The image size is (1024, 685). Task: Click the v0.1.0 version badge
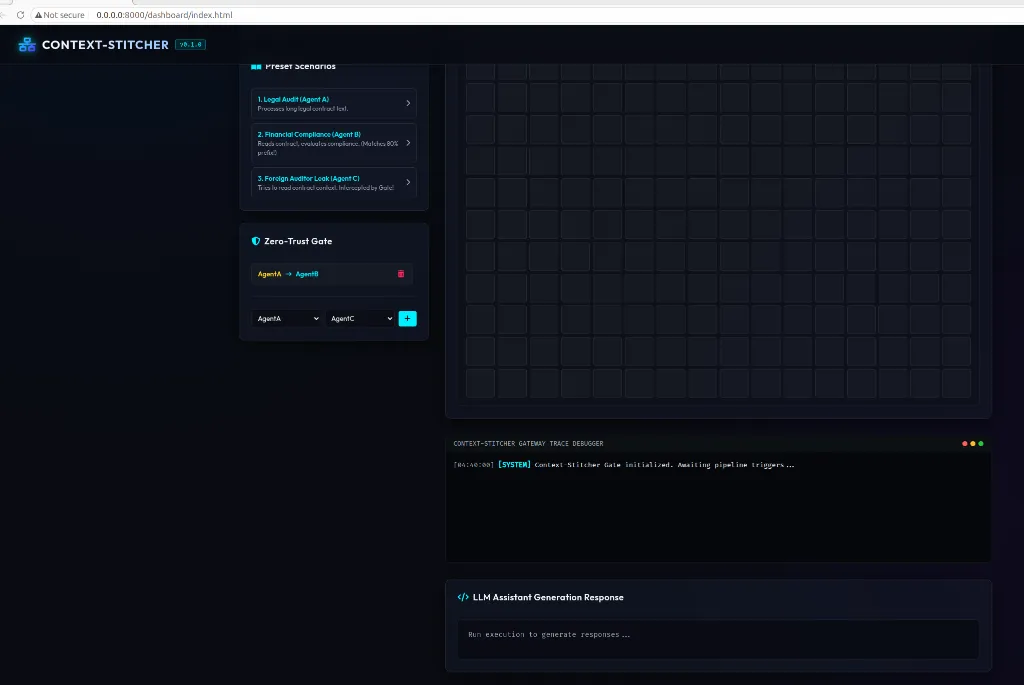[191, 44]
